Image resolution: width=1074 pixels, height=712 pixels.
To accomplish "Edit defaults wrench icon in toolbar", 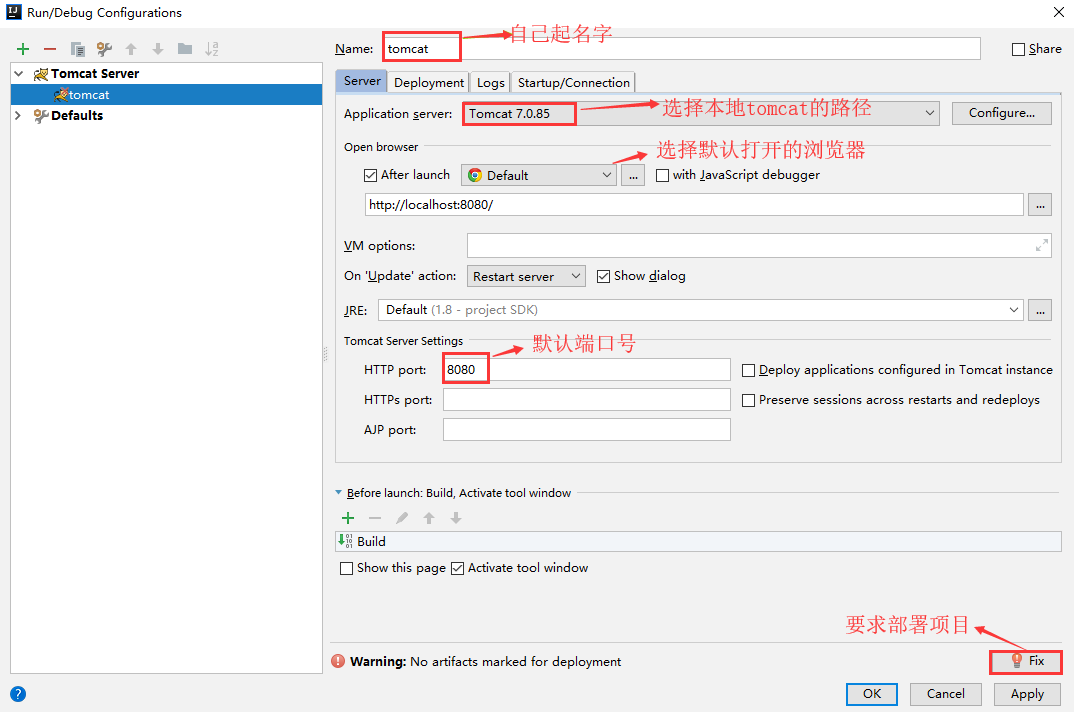I will click(x=104, y=49).
